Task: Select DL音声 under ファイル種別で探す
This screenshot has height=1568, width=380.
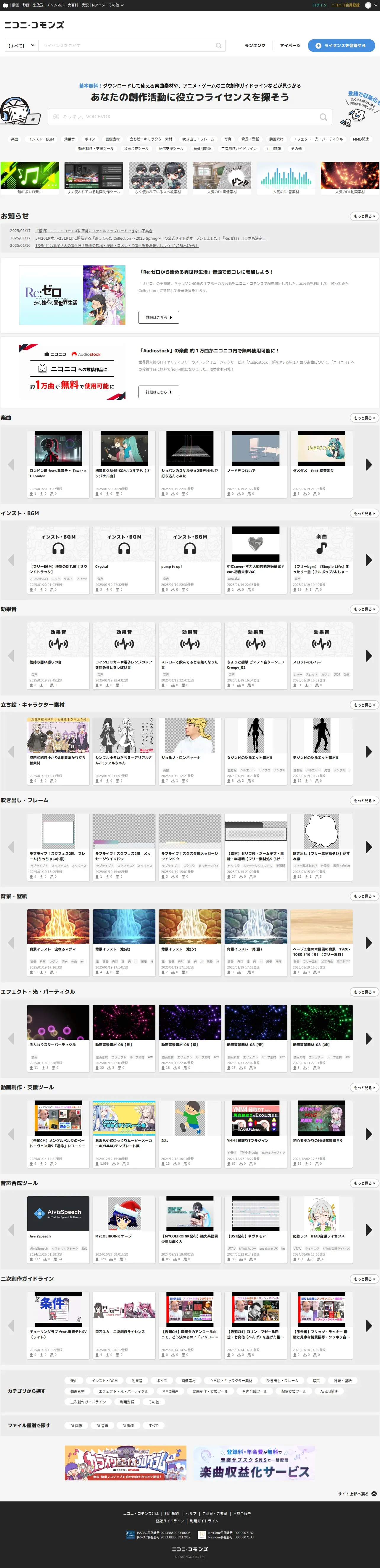Action: coord(102,1426)
